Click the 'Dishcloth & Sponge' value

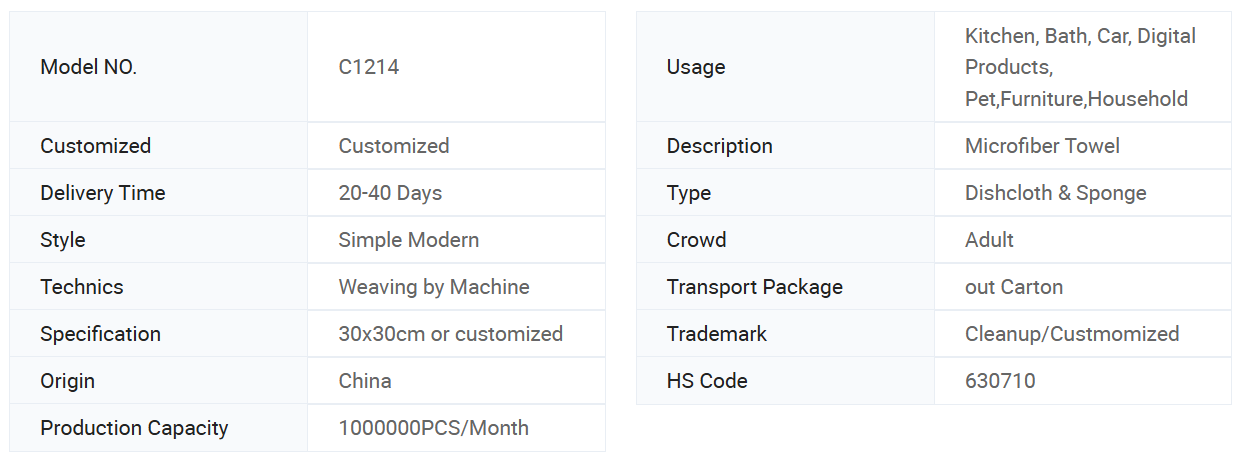[x=1056, y=193]
